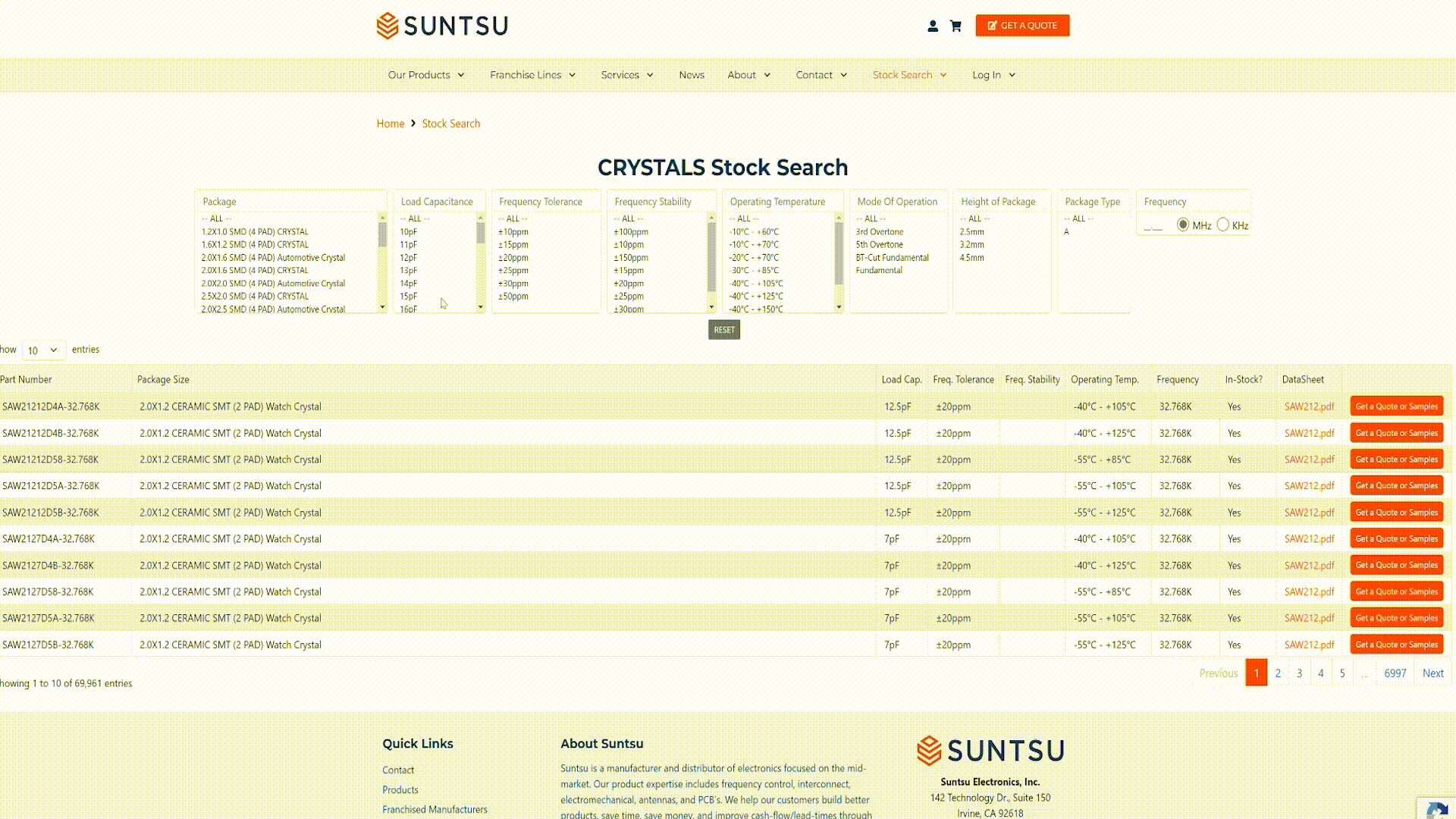Screen dimensions: 1456x819
Task: Pick -10°C - +60°C operating temperature
Action: [754, 232]
